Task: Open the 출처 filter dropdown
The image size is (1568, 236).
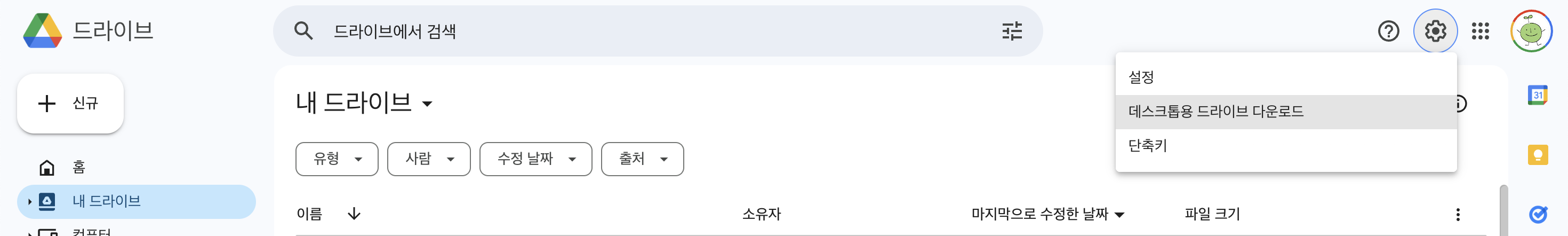Action: (x=642, y=159)
